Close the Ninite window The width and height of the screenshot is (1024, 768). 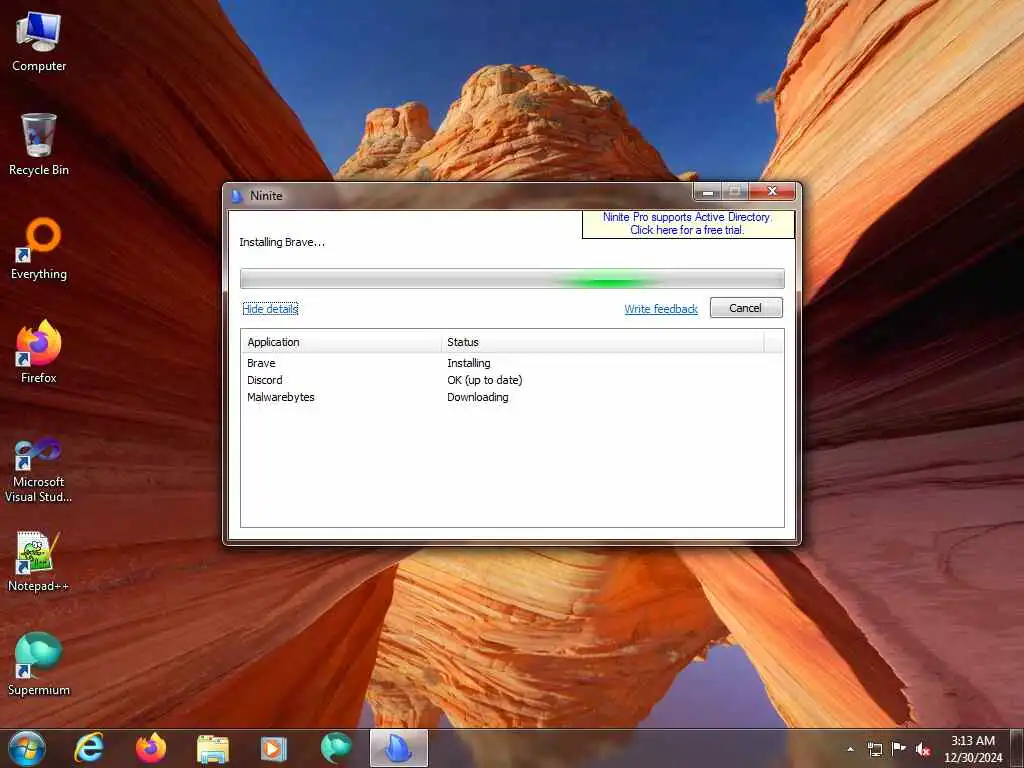click(x=772, y=191)
